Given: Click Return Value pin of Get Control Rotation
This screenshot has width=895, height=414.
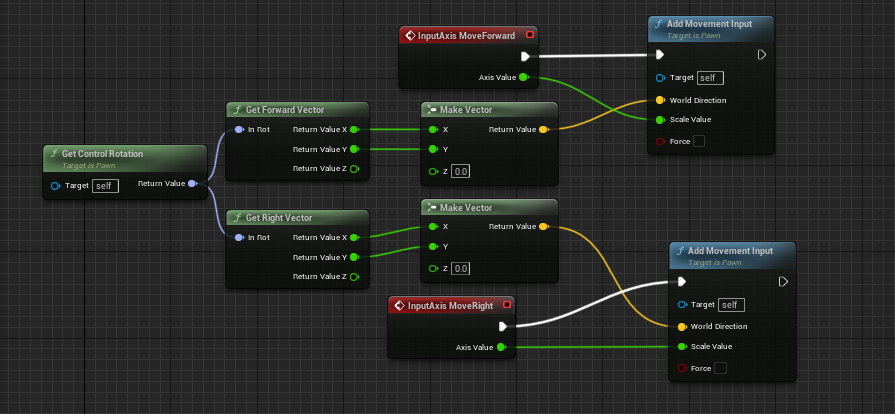Looking at the screenshot, I should 192,183.
